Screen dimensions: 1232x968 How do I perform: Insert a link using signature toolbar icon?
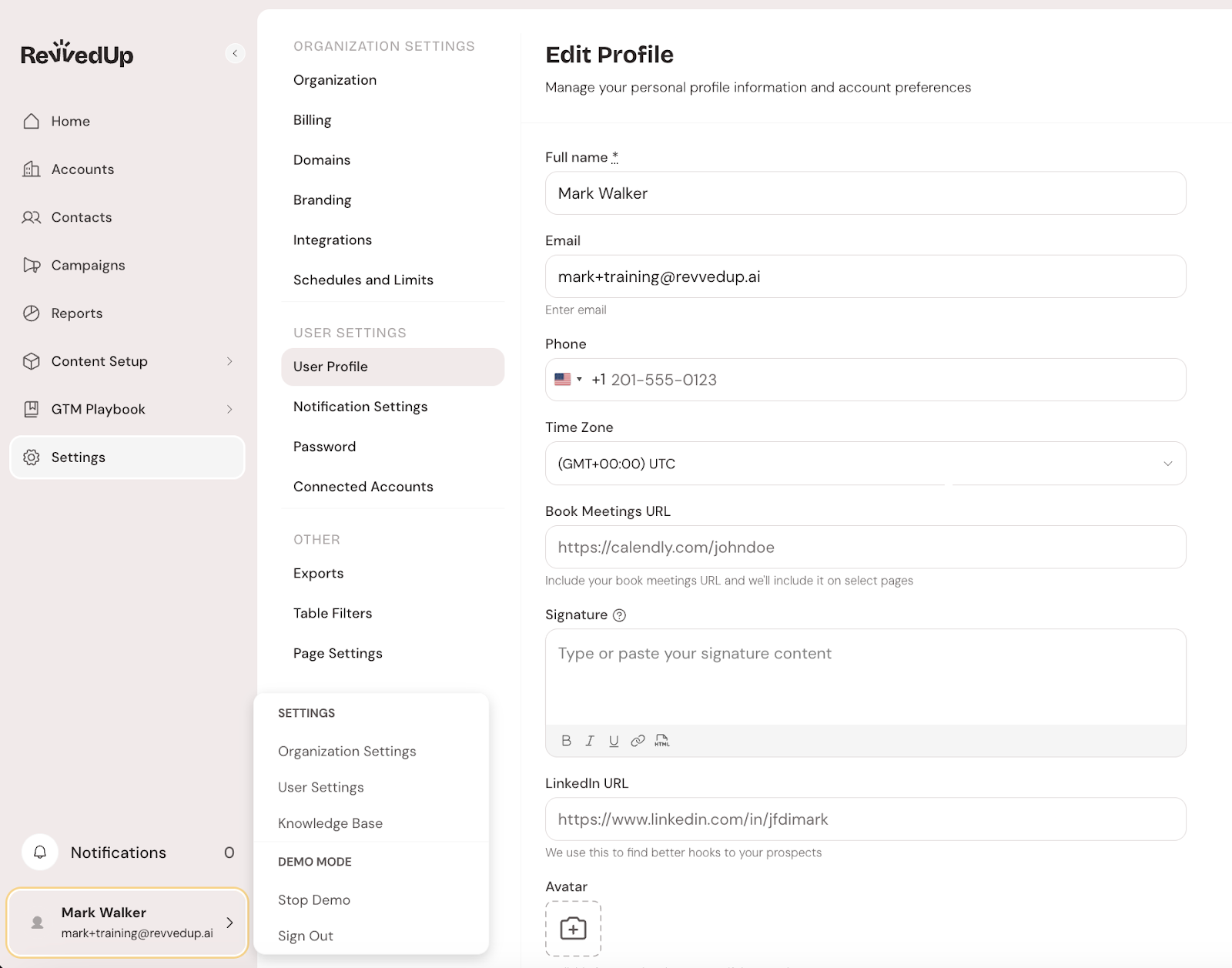(x=638, y=741)
